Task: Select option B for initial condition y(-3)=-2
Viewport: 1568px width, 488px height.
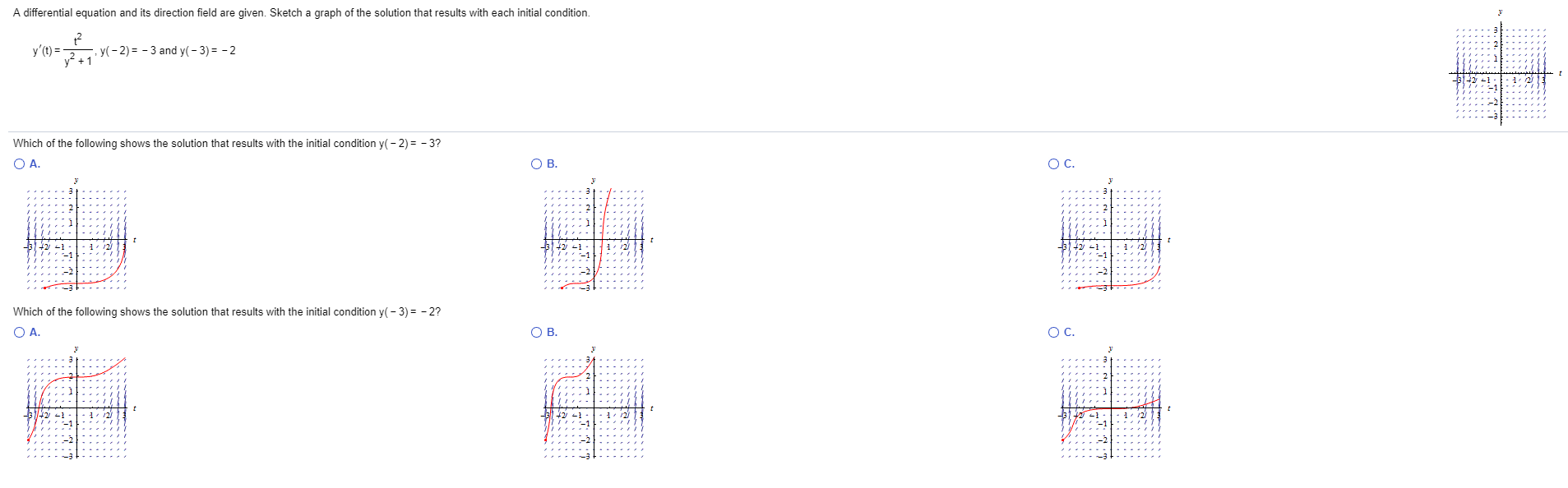Action: coord(535,332)
